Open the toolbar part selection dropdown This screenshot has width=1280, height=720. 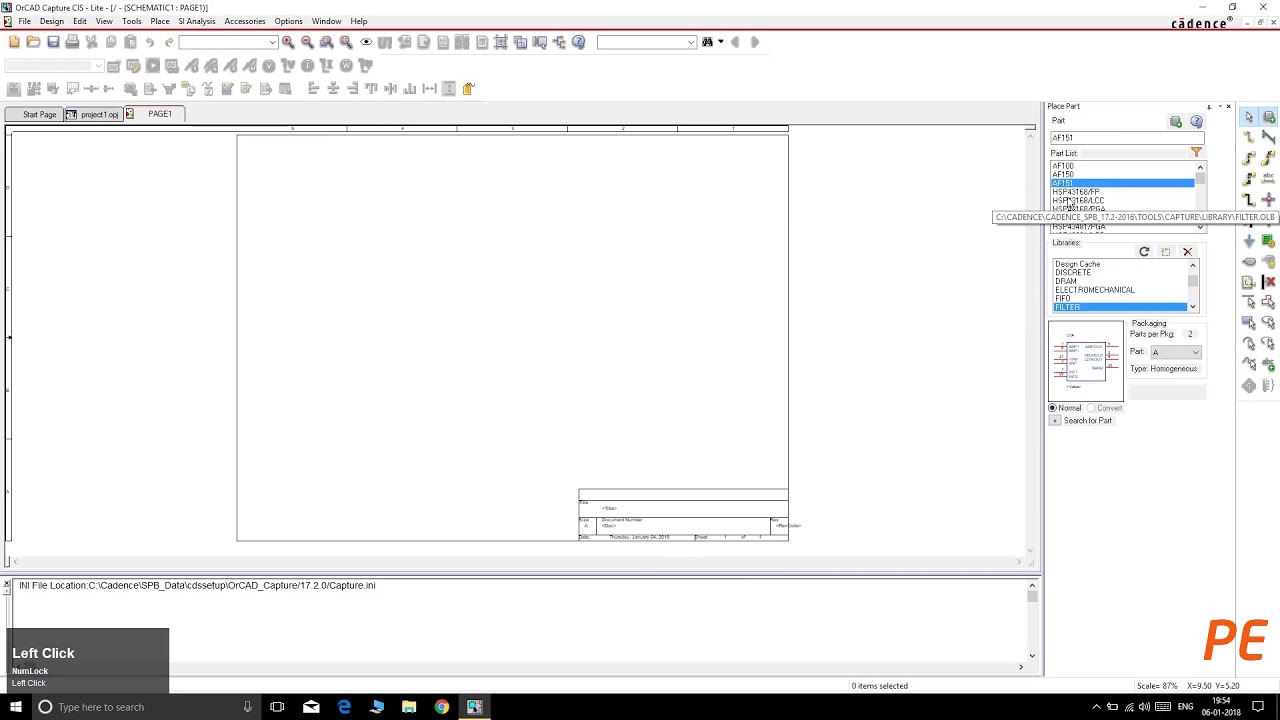tap(272, 42)
